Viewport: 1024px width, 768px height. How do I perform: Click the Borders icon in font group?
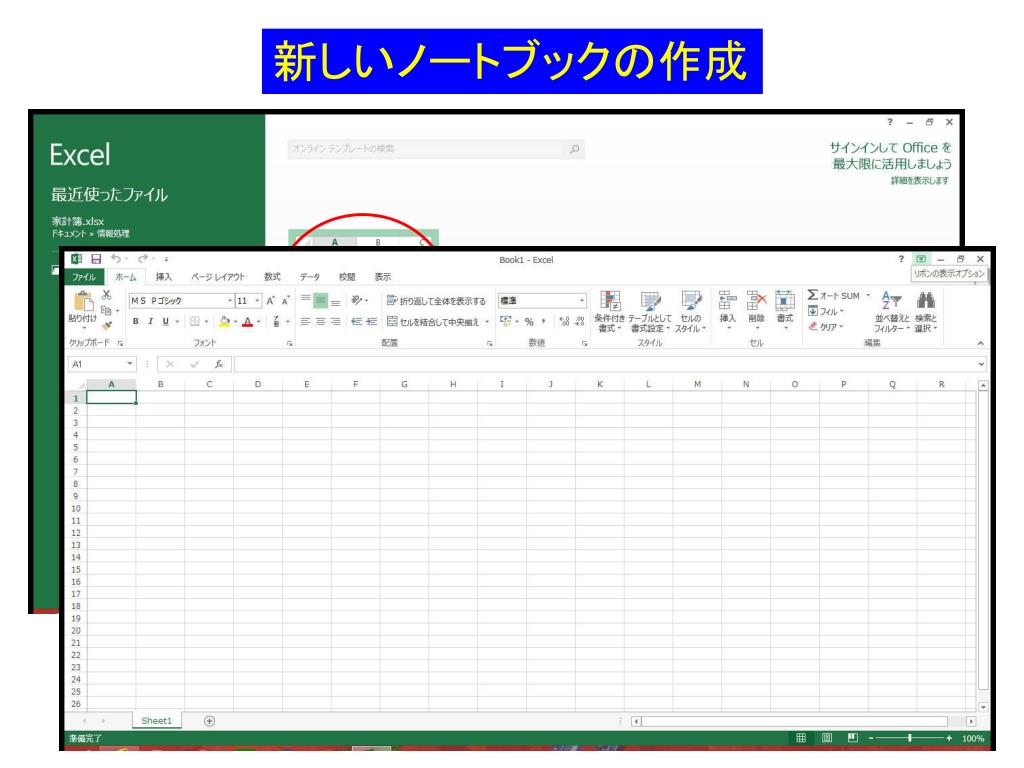pyautogui.click(x=195, y=321)
